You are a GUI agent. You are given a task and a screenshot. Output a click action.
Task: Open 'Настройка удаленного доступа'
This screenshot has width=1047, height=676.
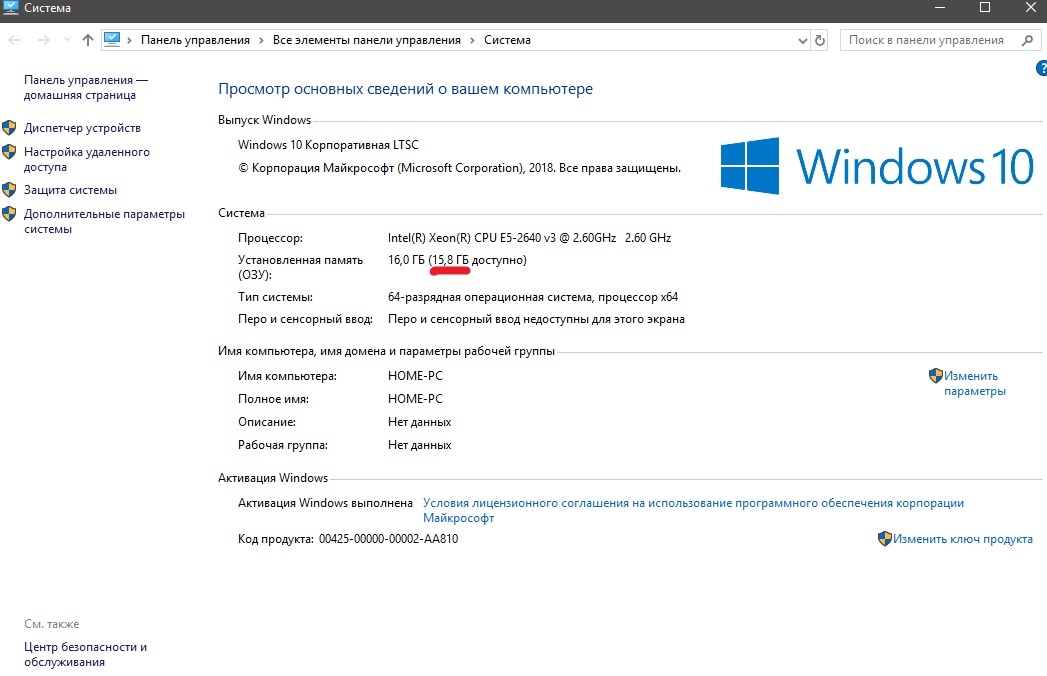(x=87, y=159)
